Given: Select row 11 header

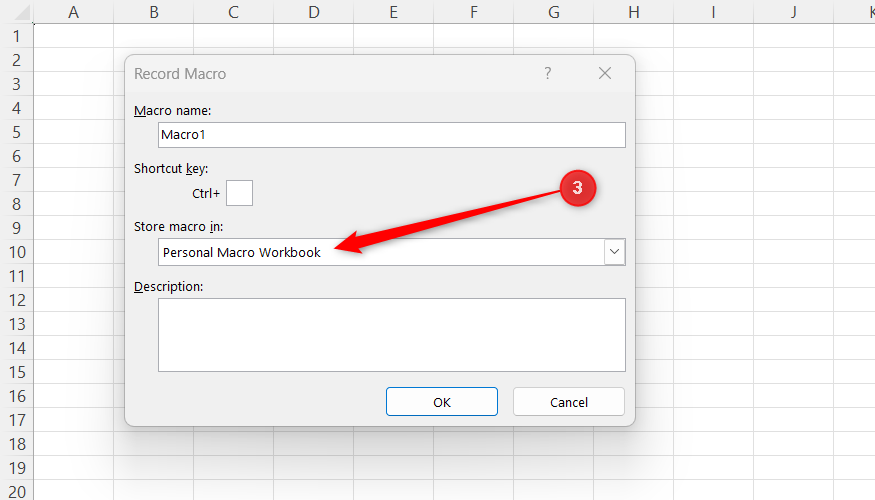Looking at the screenshot, I should [17, 276].
